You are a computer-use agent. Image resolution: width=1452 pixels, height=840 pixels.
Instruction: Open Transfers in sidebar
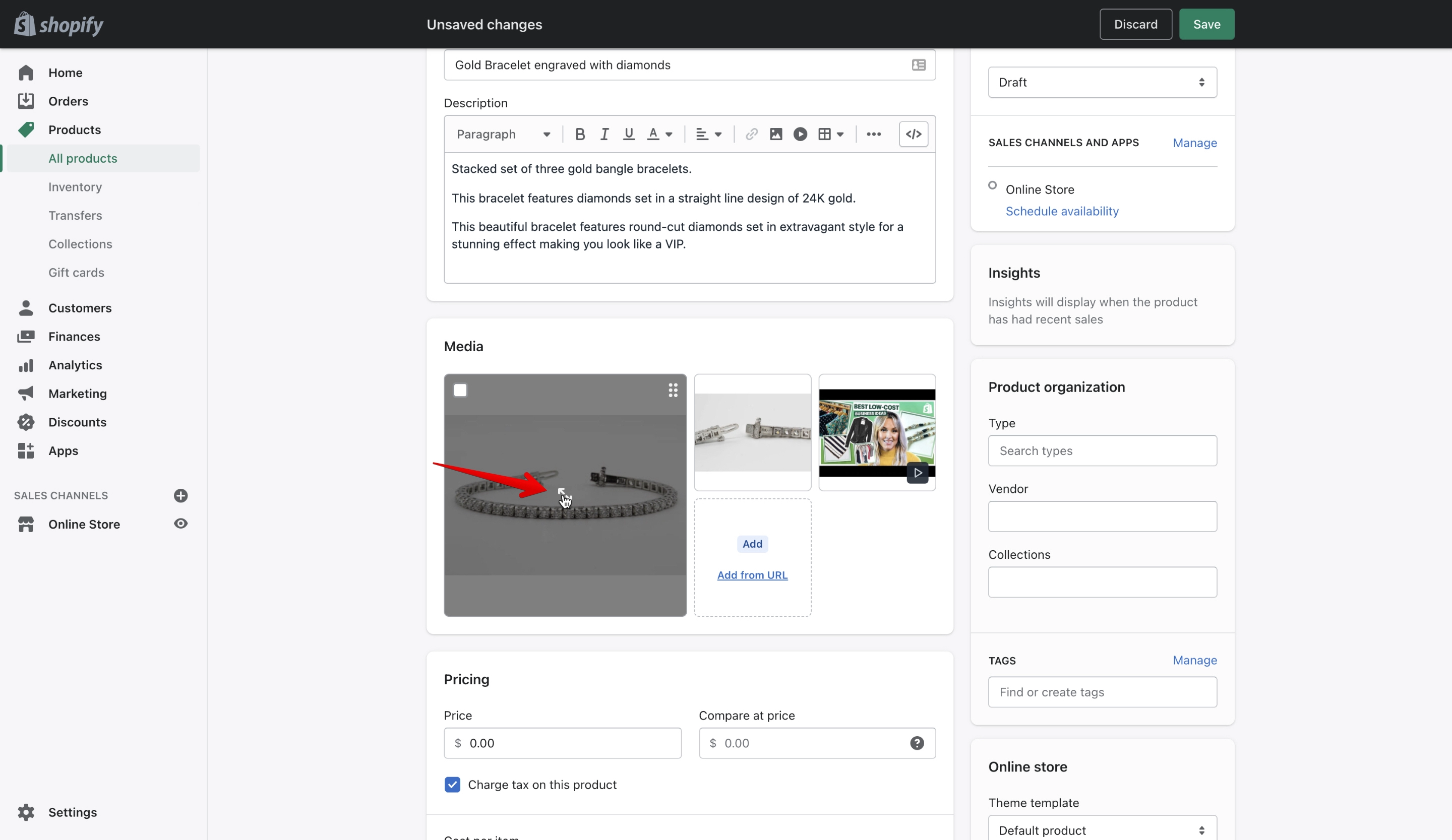(x=75, y=215)
